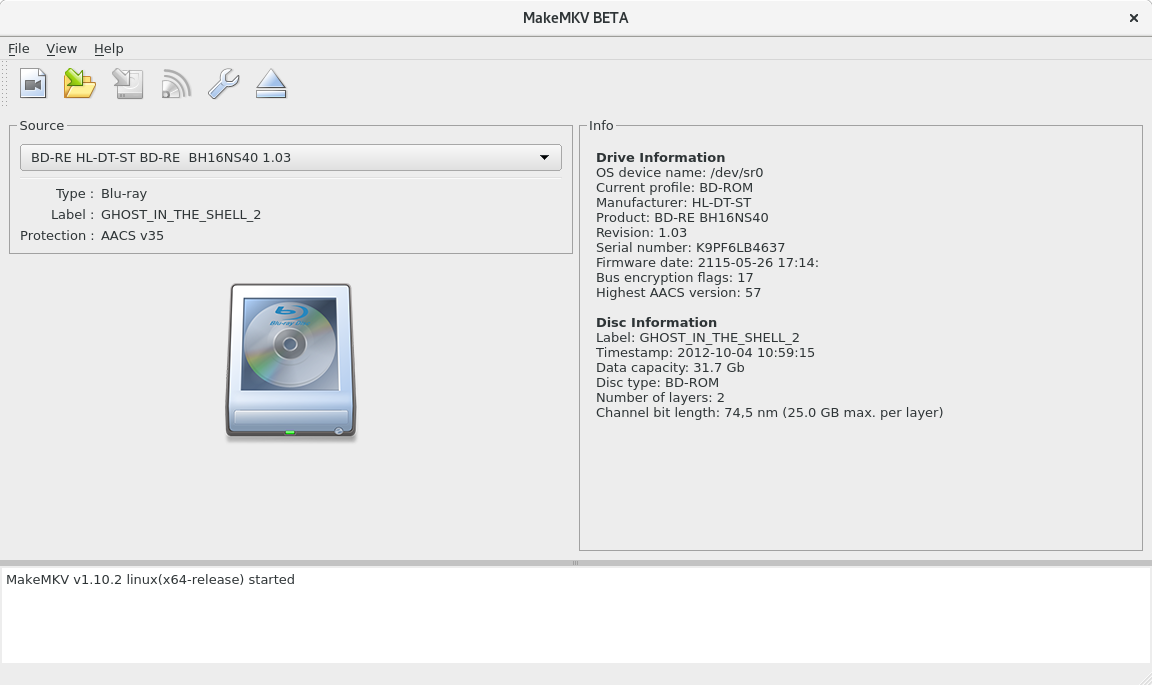Close the MakeMKV BETA window

point(1133,18)
